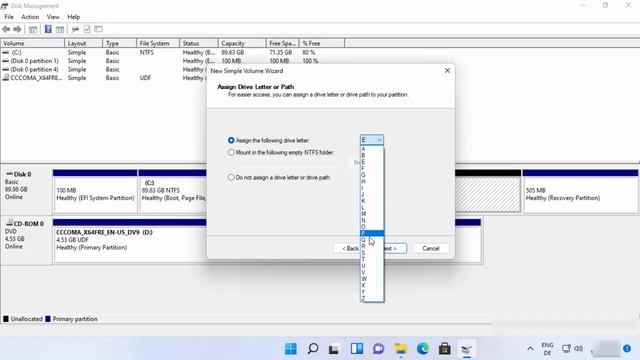Toggle the Show/Hide Action Pane toolbar icon
The width and height of the screenshot is (640, 360).
pyautogui.click(x=60, y=29)
